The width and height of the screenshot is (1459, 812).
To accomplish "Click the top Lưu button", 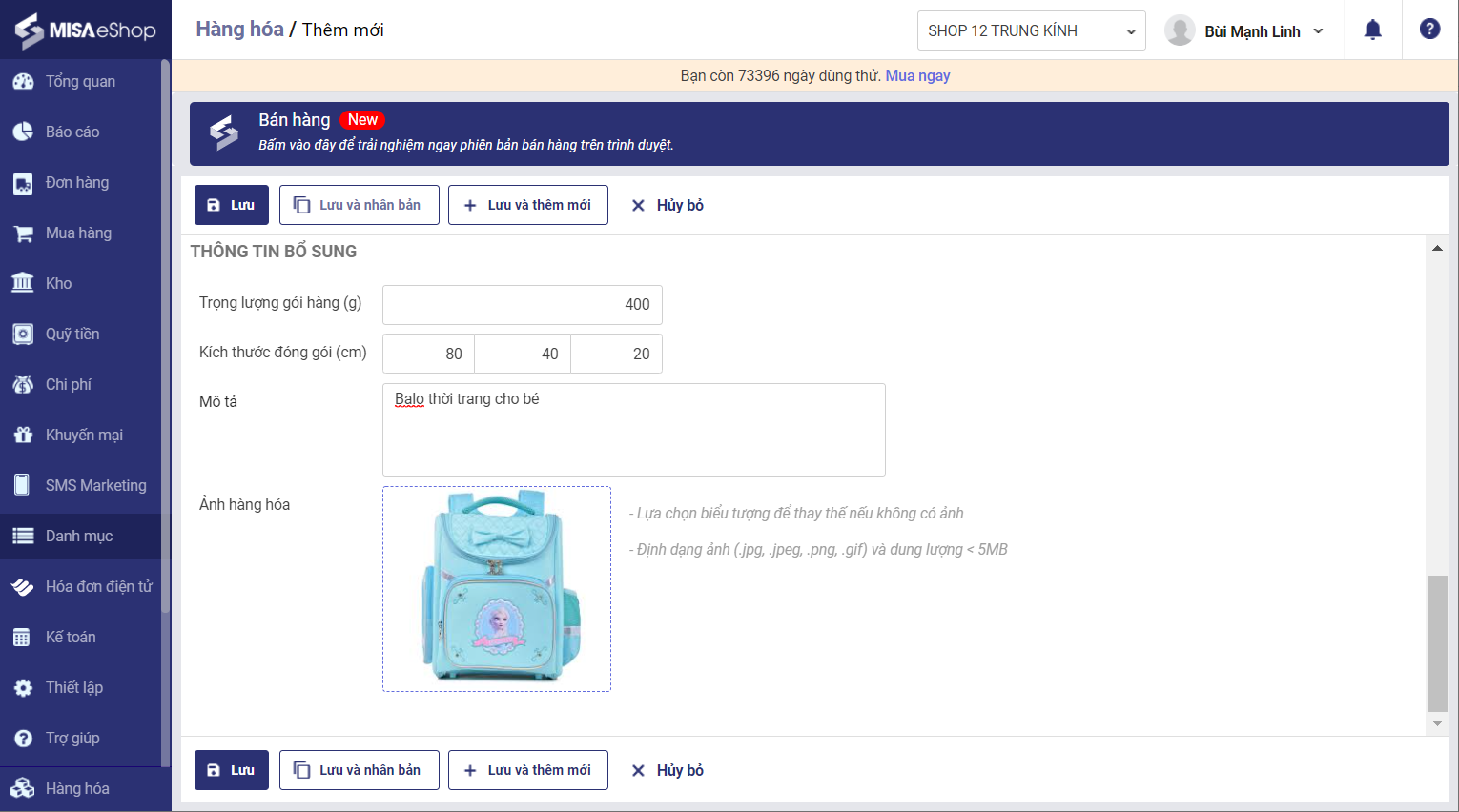I will [232, 205].
